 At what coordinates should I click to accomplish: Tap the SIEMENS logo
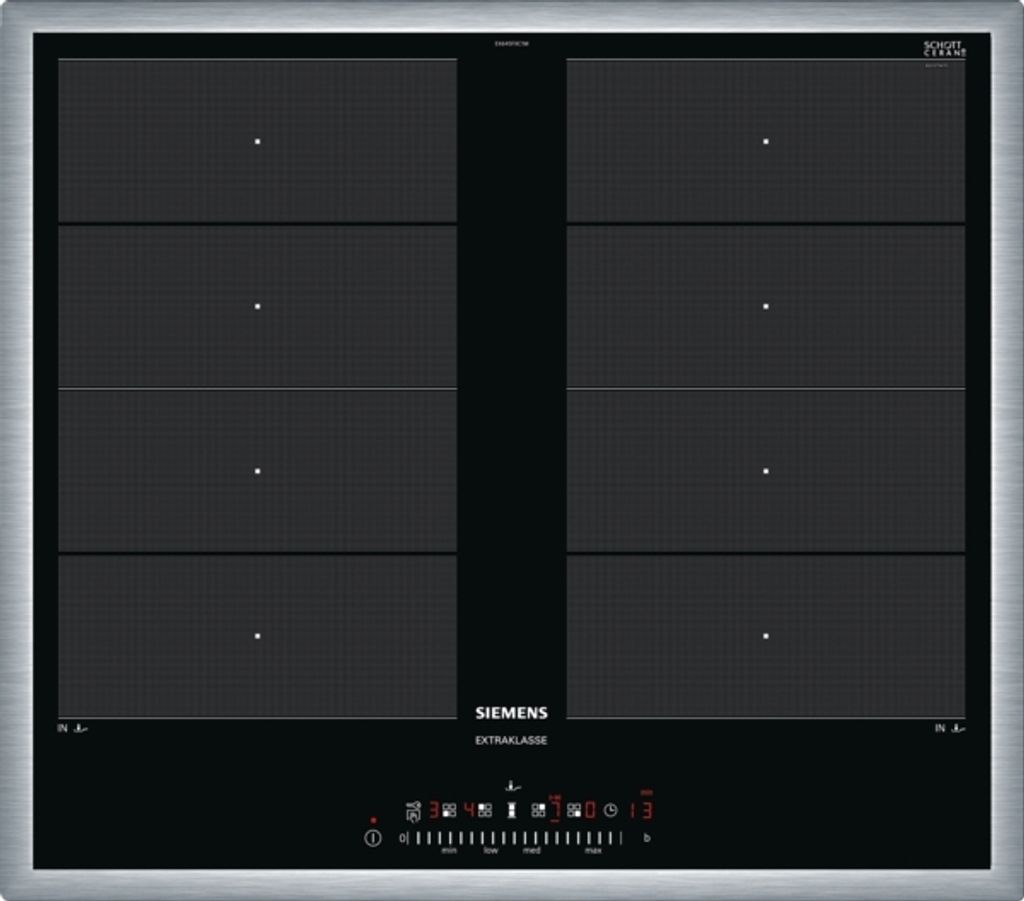pos(511,713)
